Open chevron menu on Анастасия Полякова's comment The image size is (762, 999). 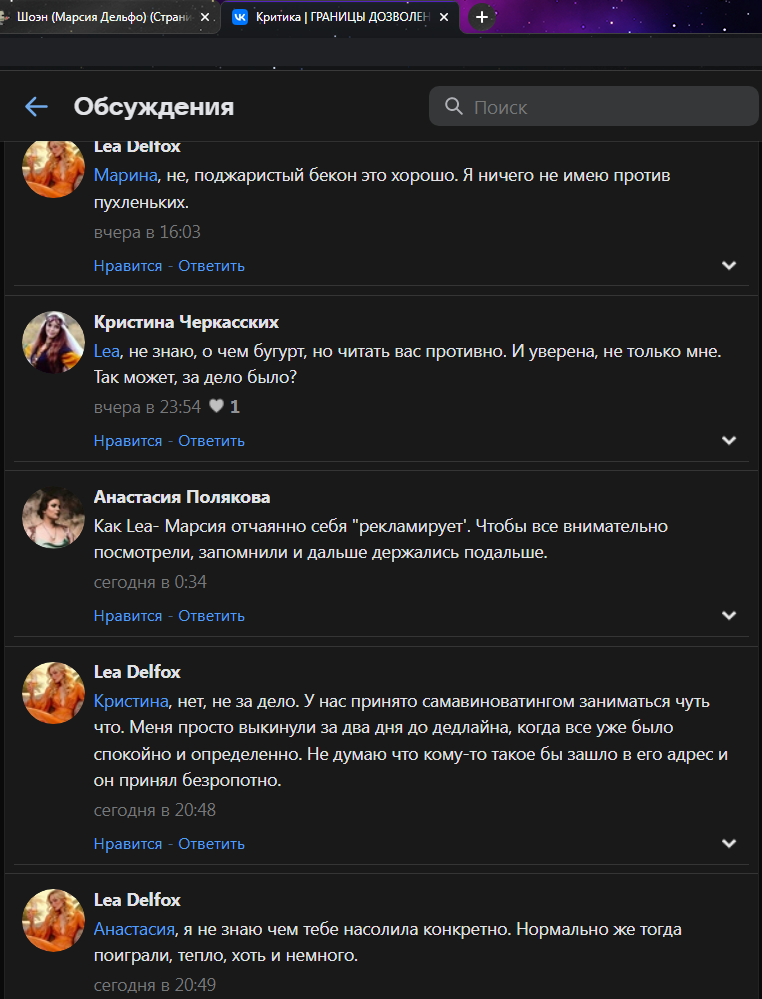pyautogui.click(x=729, y=616)
